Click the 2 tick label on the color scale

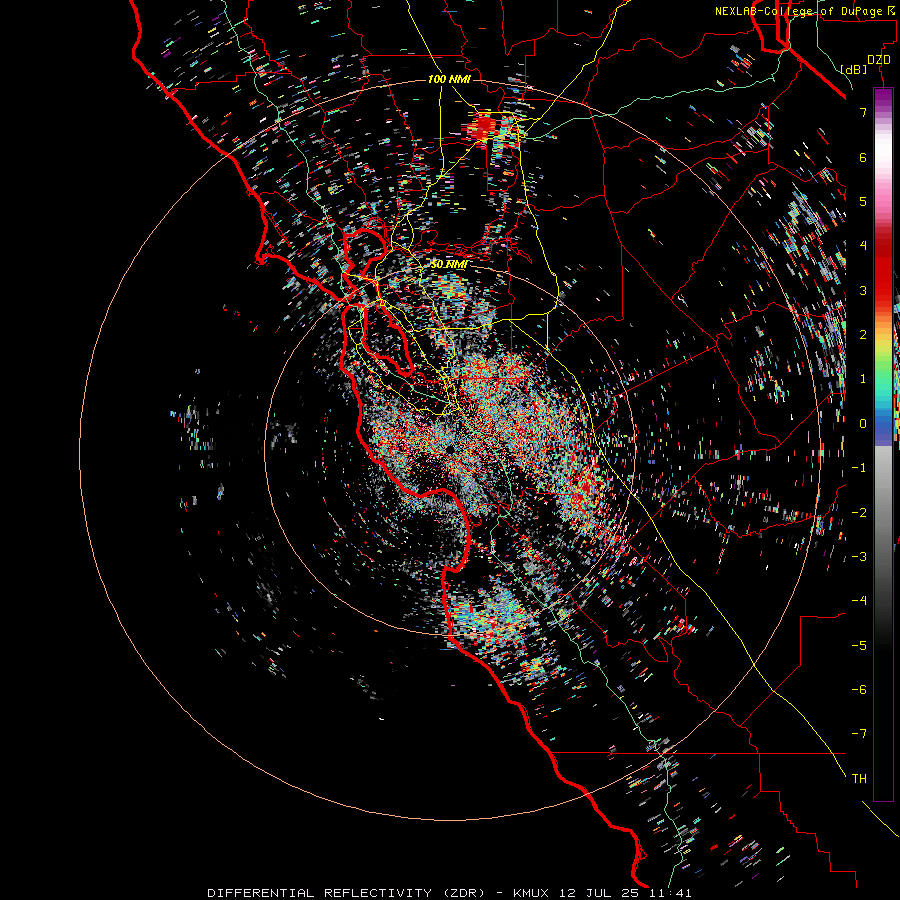[863, 334]
